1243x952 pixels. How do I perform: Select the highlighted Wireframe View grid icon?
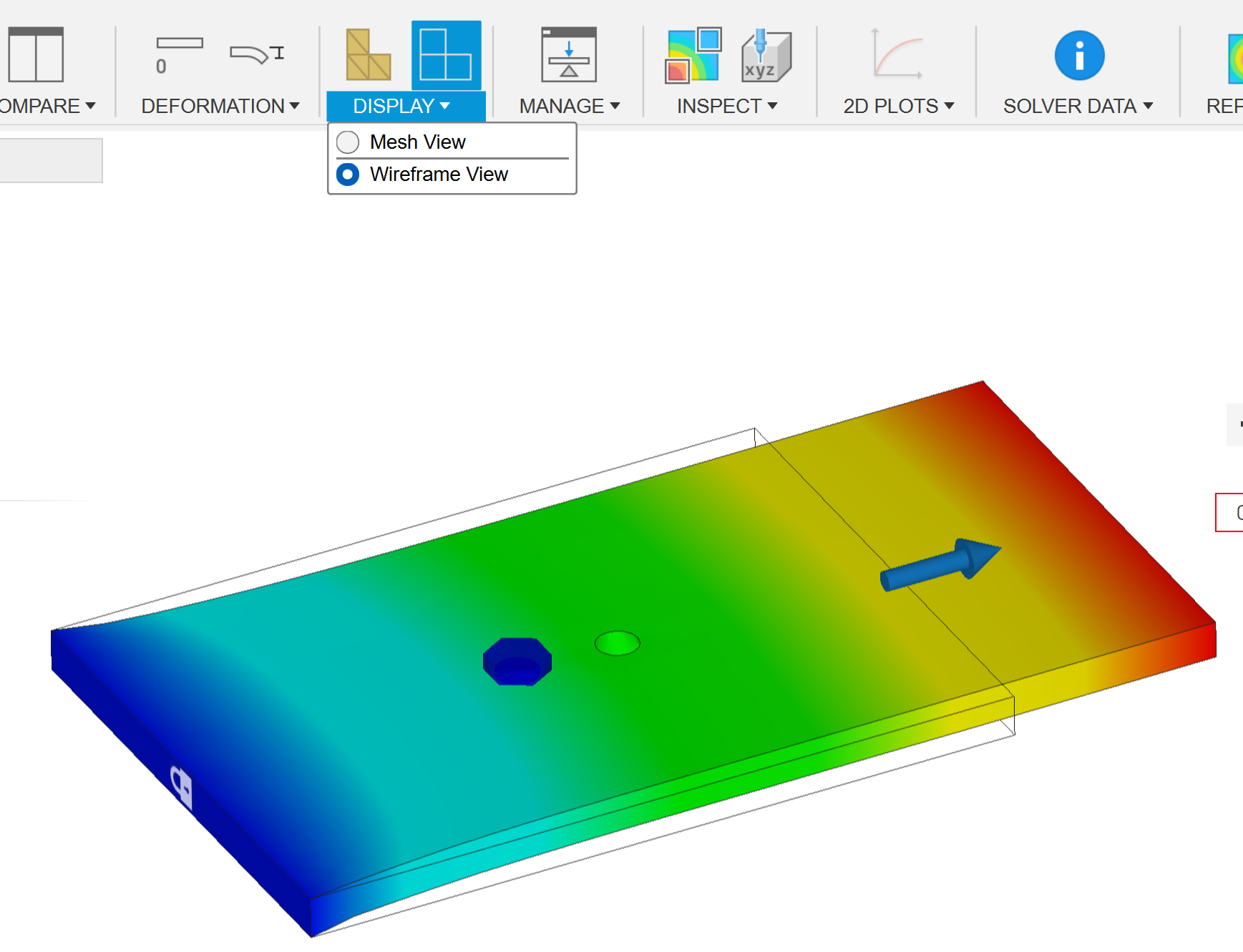pos(445,56)
